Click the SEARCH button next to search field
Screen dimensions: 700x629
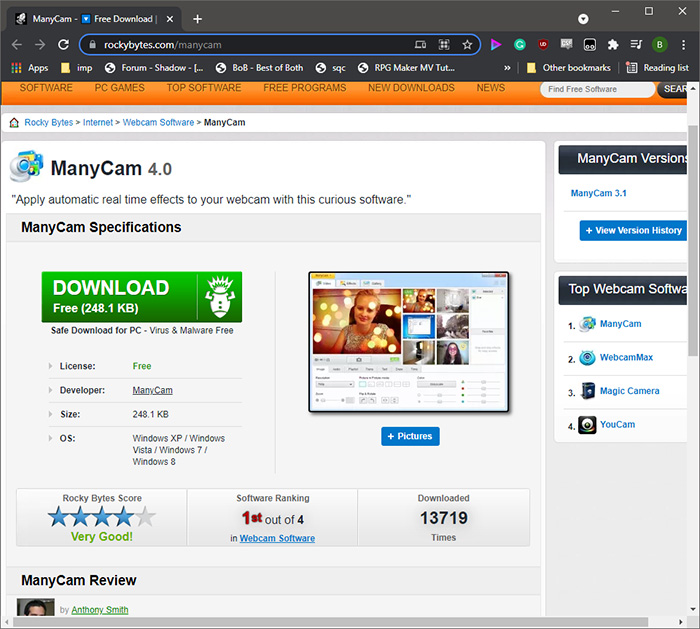(672, 89)
